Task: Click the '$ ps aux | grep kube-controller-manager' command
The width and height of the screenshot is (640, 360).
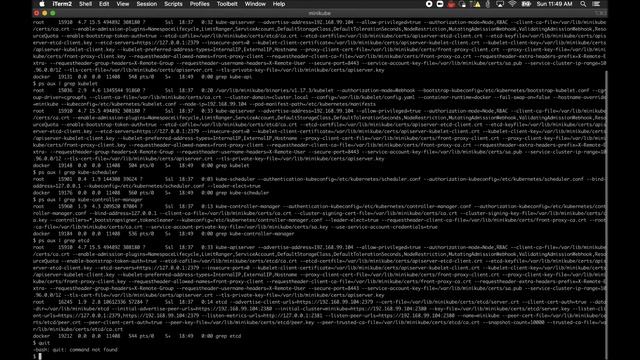Action: [88, 200]
